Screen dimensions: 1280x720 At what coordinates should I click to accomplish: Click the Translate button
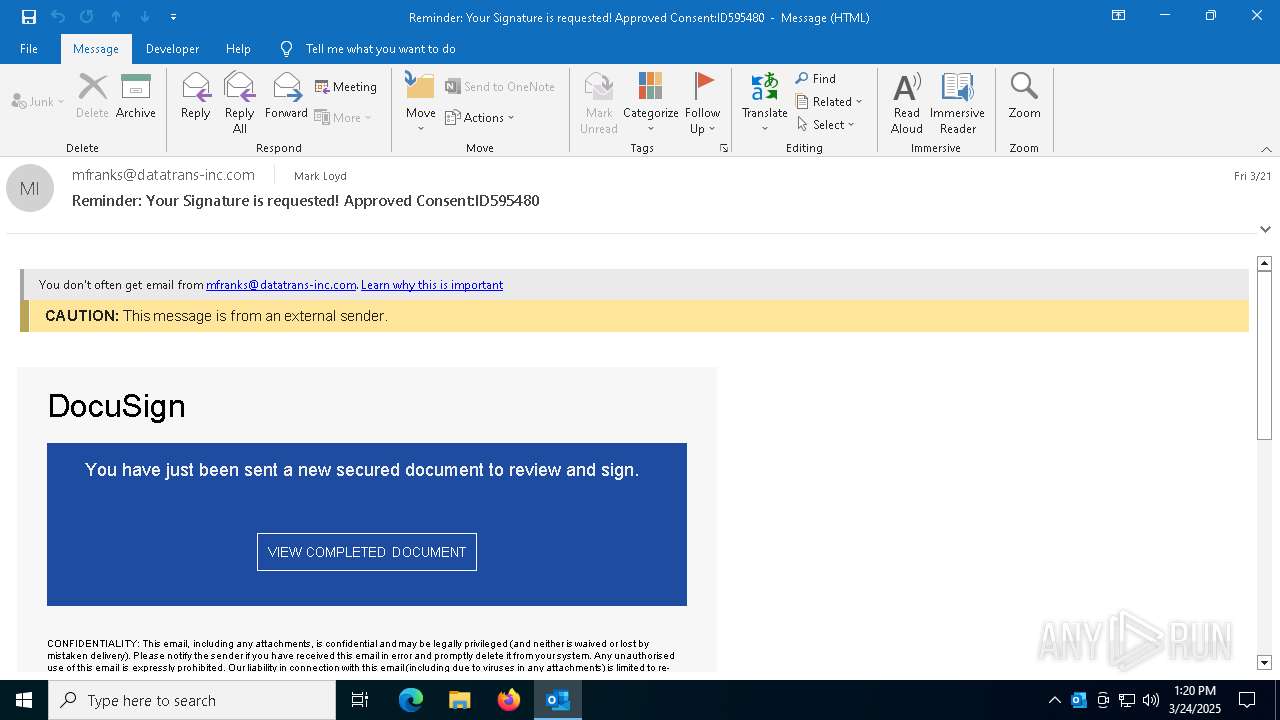point(765,103)
